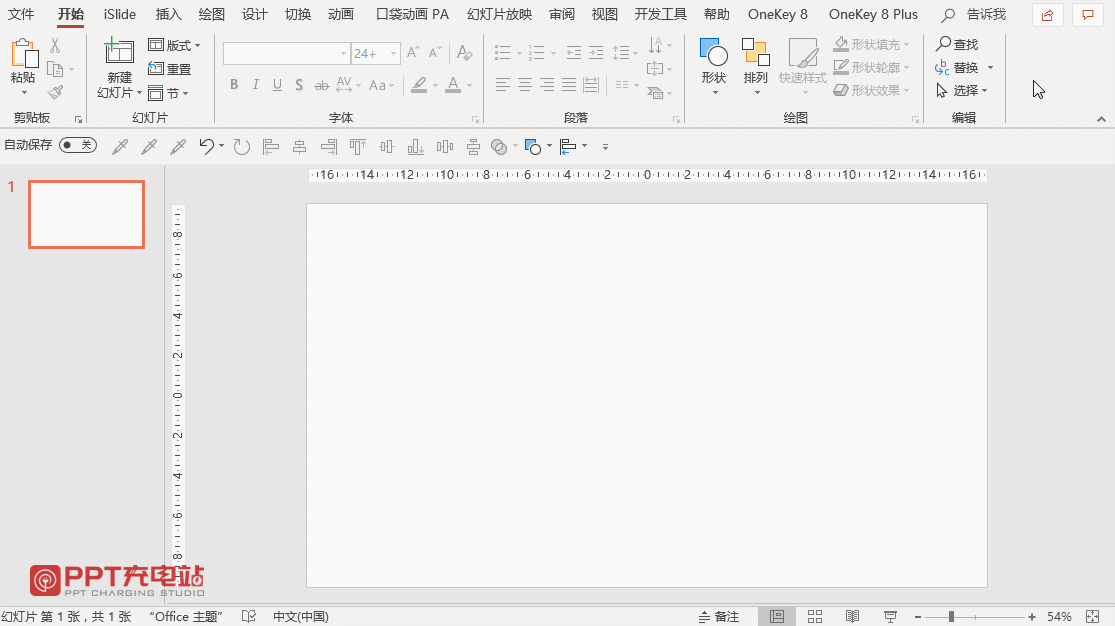Click the fit slide to window icon

1092,616
